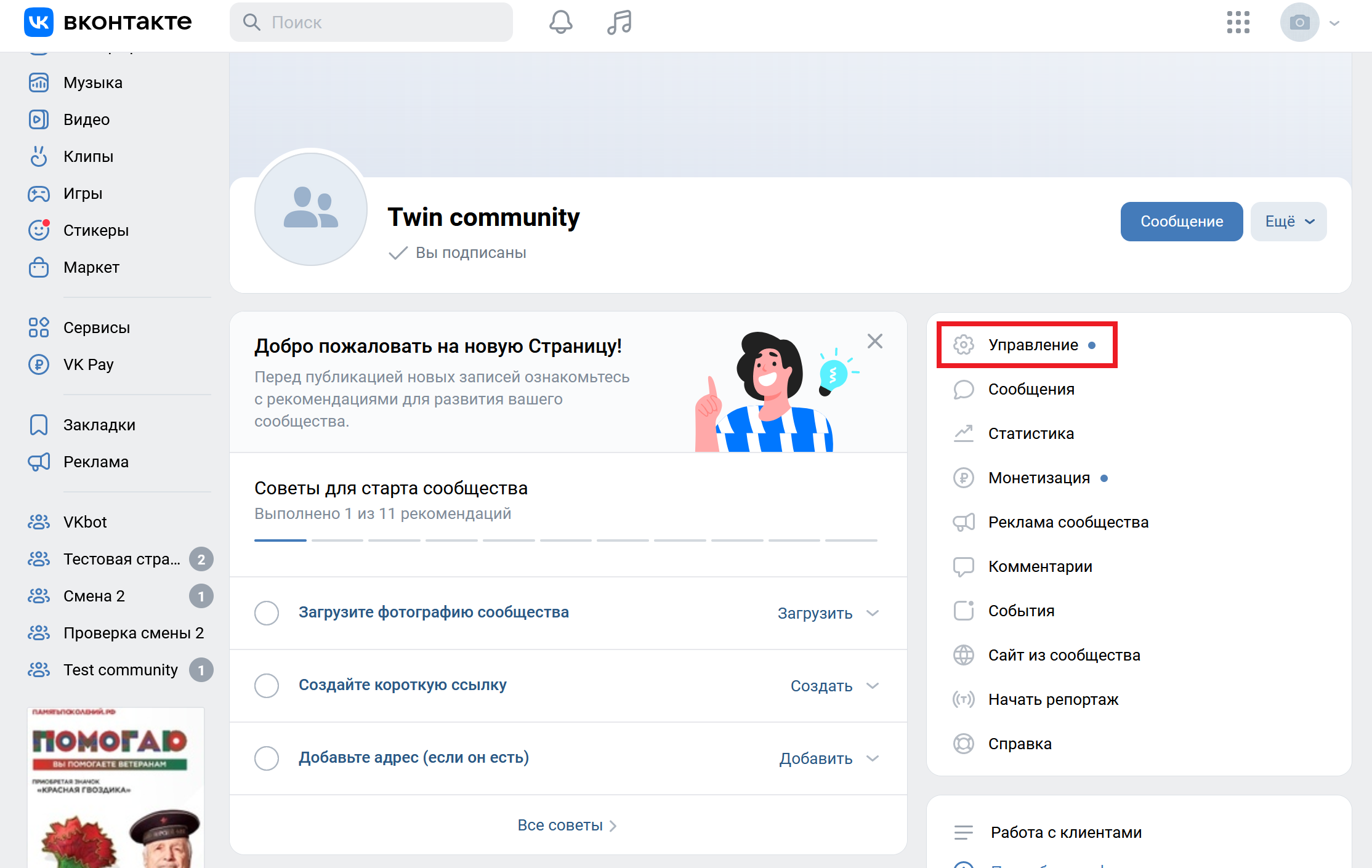
Task: Click the Комментарии icon
Action: [x=964, y=566]
